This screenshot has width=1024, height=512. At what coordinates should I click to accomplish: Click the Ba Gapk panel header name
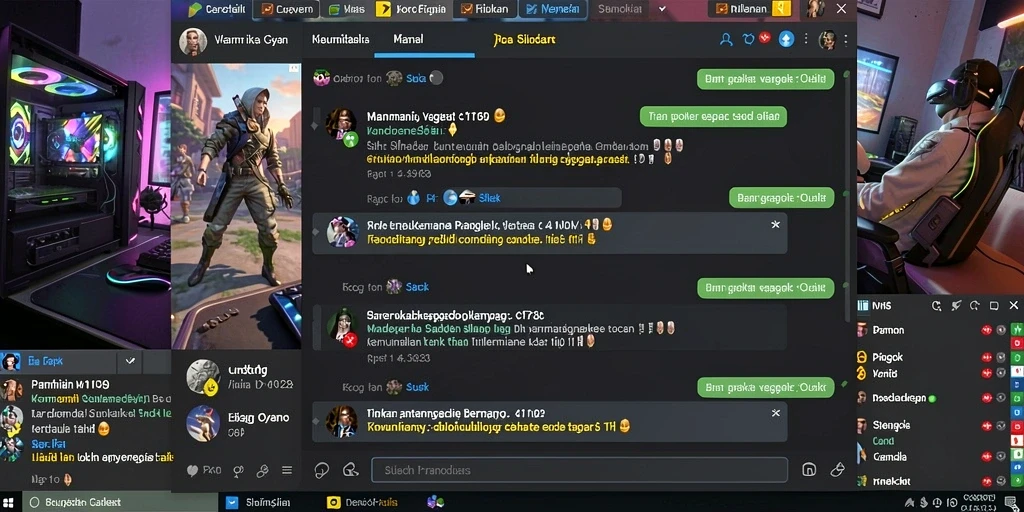point(45,360)
